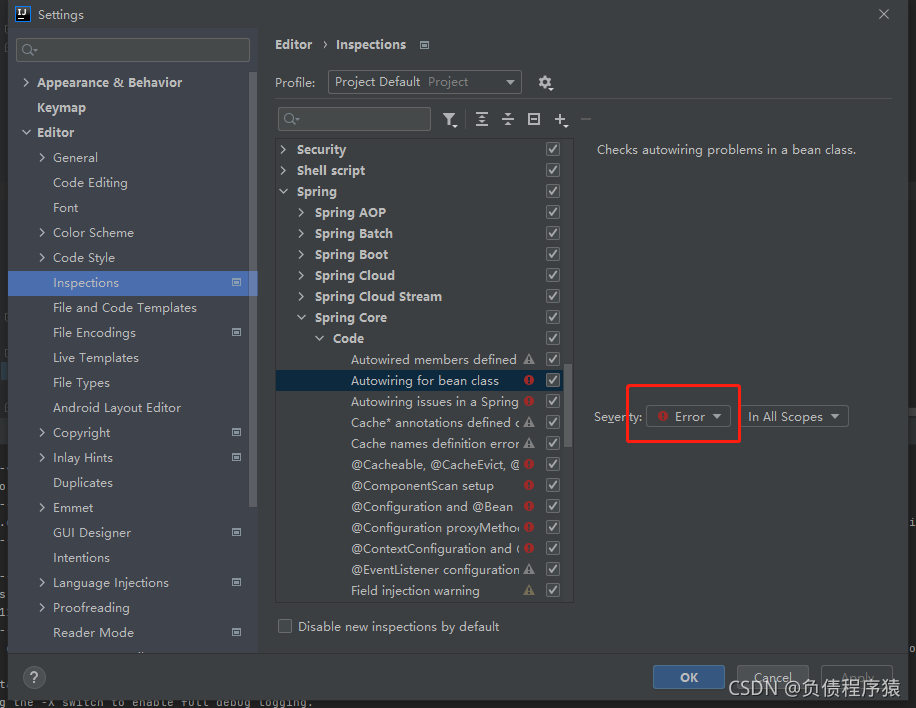Open the Keymap settings page
The height and width of the screenshot is (708, 916).
(x=61, y=107)
